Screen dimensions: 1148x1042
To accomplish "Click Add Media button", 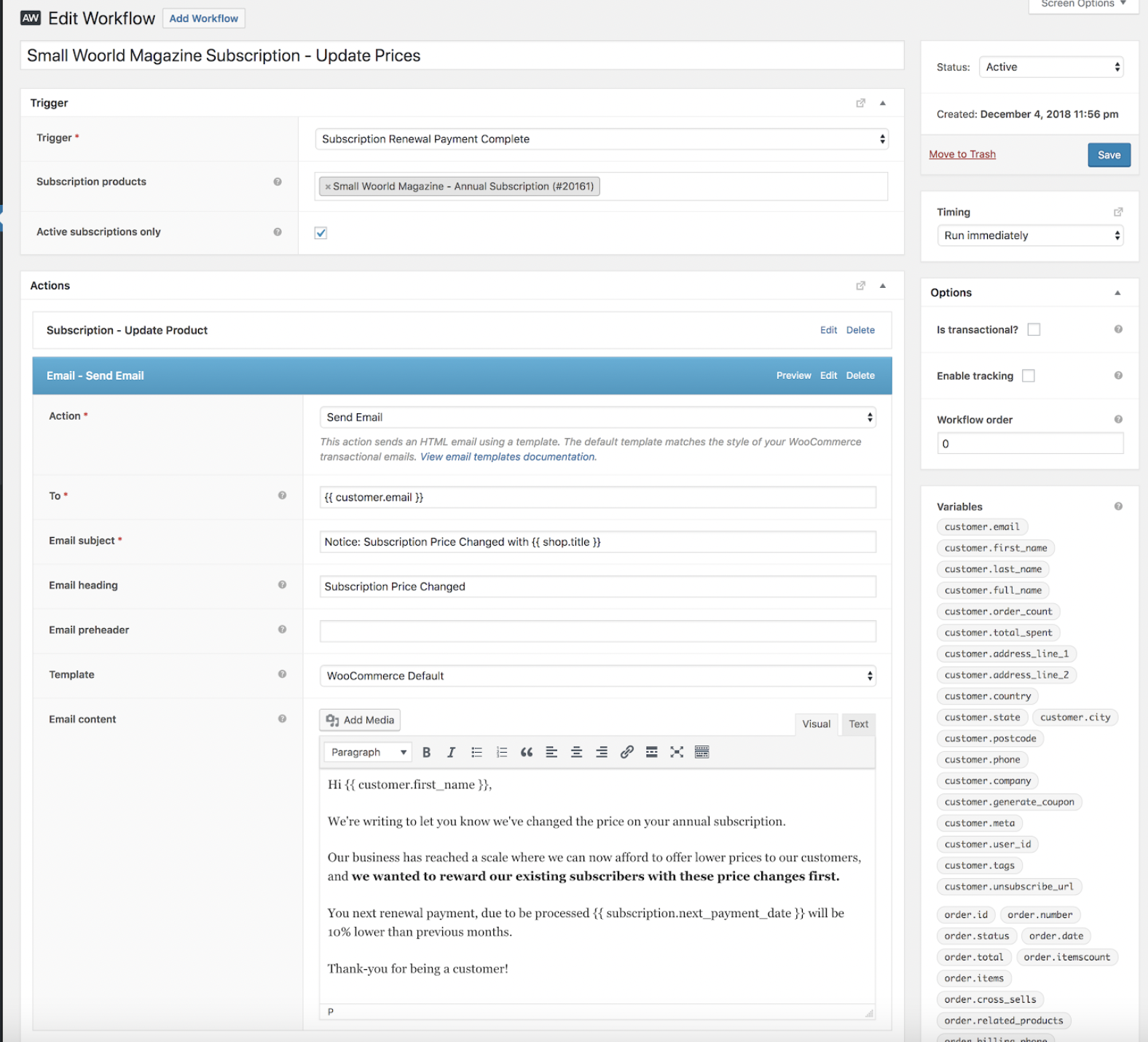I will click(360, 720).
